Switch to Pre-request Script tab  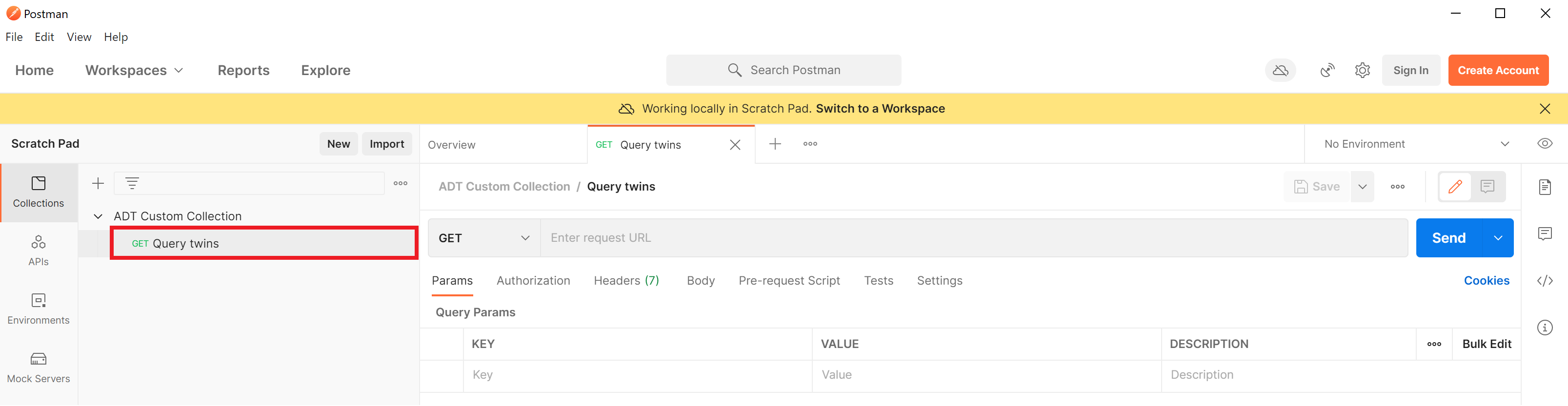coord(789,281)
